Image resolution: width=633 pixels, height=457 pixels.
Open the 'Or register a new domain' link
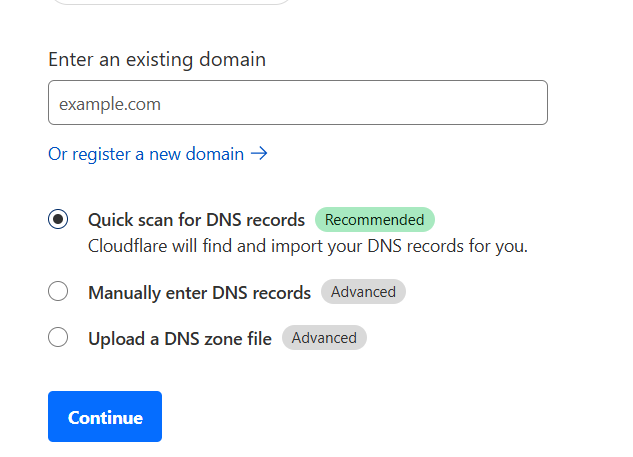pyautogui.click(x=158, y=154)
